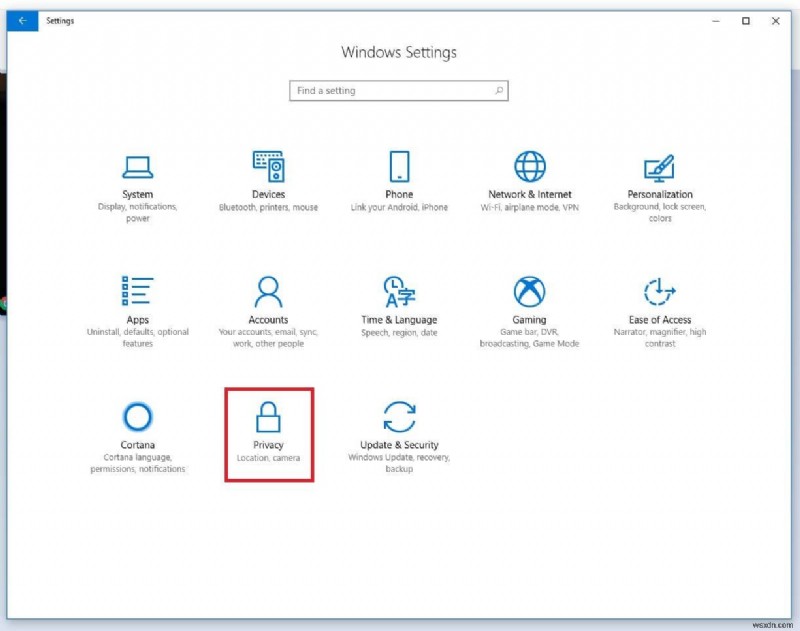Click the Settings title bar label
The image size is (800, 631).
pos(59,20)
